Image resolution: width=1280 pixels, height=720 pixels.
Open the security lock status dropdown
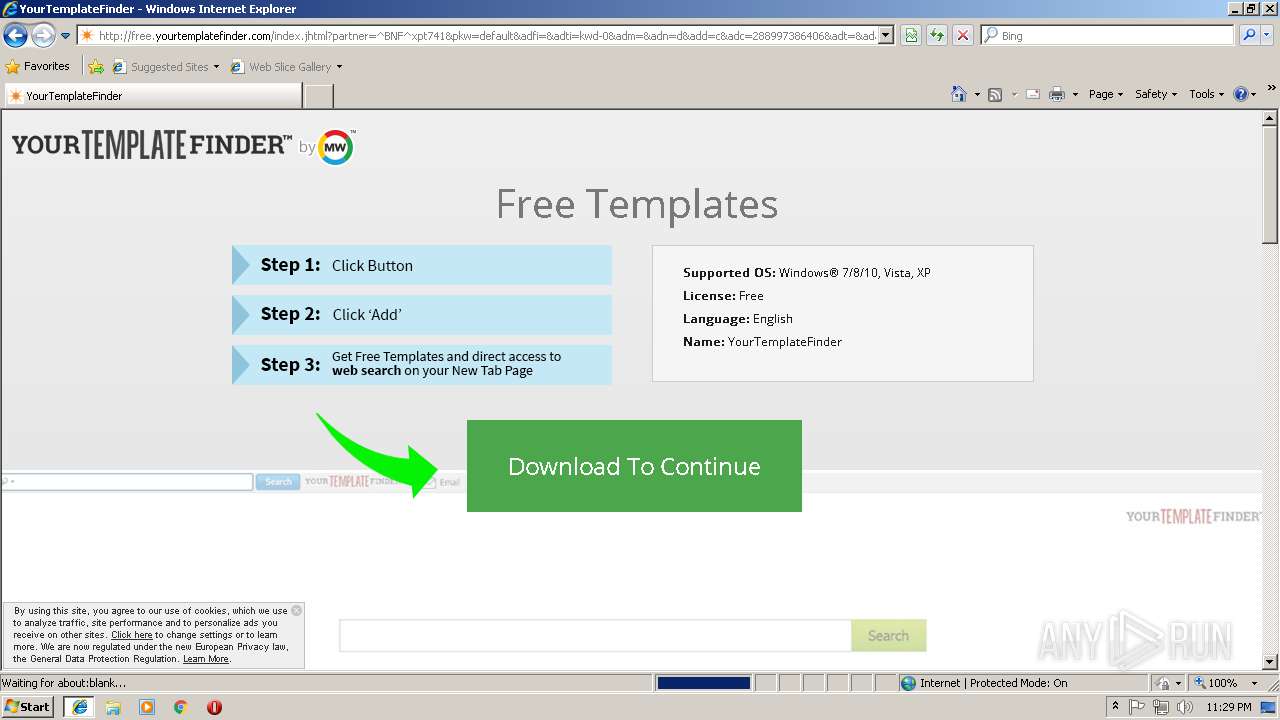1167,683
